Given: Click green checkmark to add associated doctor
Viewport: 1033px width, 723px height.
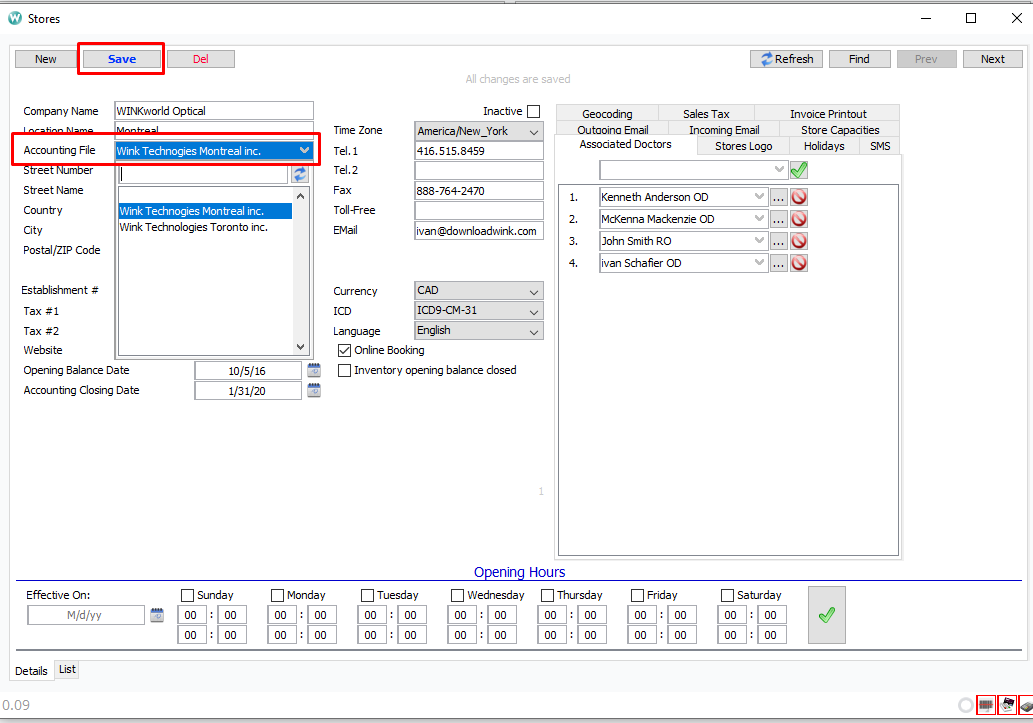Looking at the screenshot, I should click(797, 169).
